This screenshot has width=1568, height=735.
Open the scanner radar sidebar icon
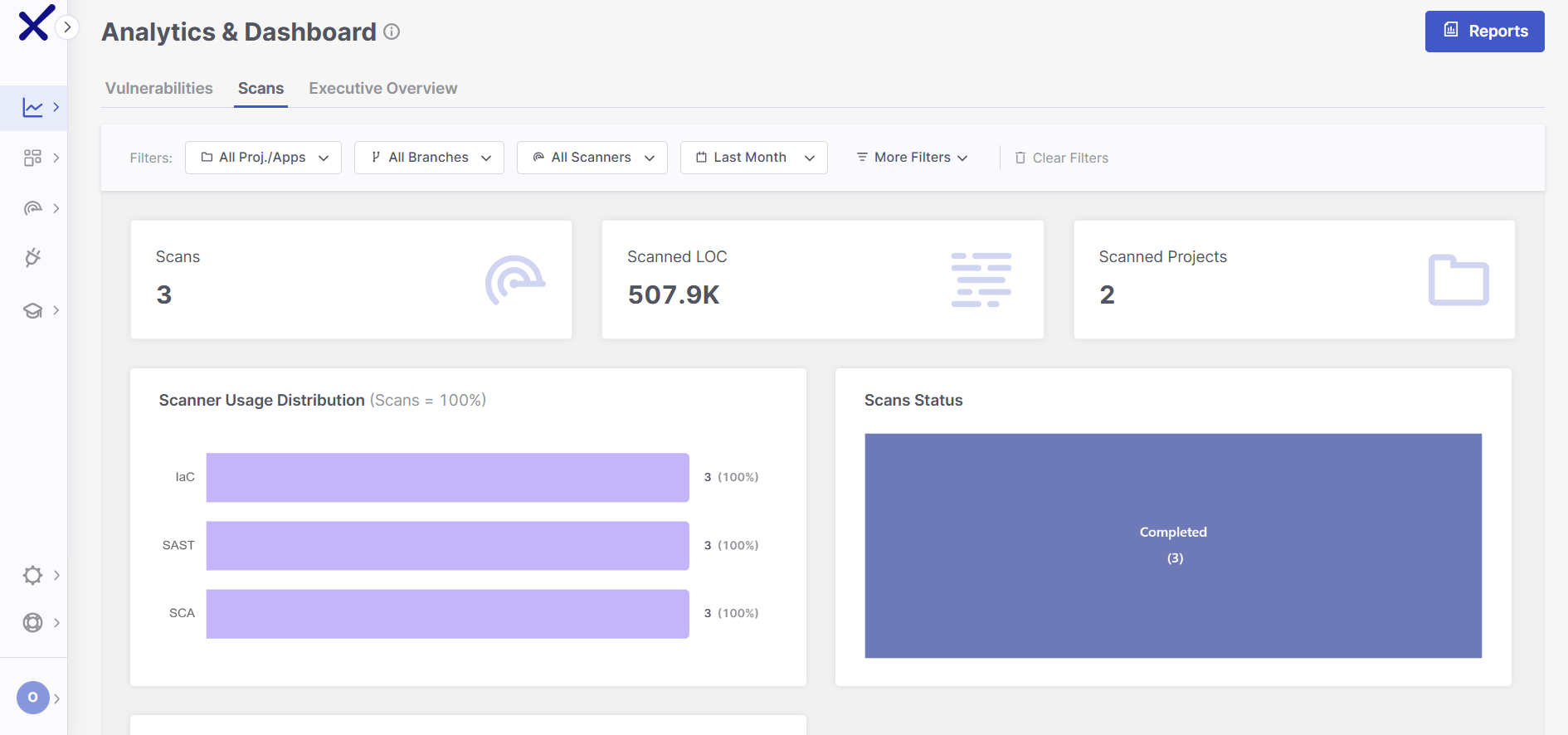(32, 208)
